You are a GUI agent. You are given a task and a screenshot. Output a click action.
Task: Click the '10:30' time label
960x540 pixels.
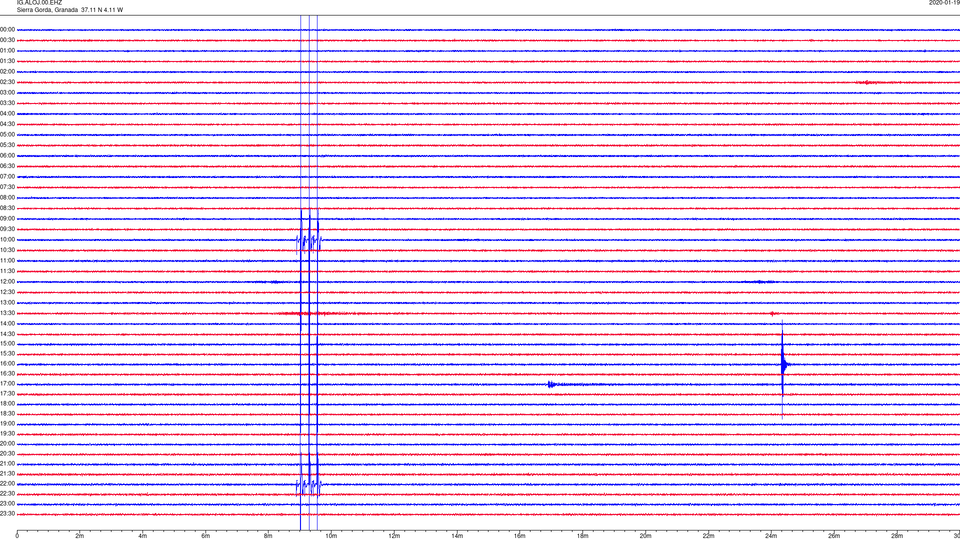coord(7,250)
